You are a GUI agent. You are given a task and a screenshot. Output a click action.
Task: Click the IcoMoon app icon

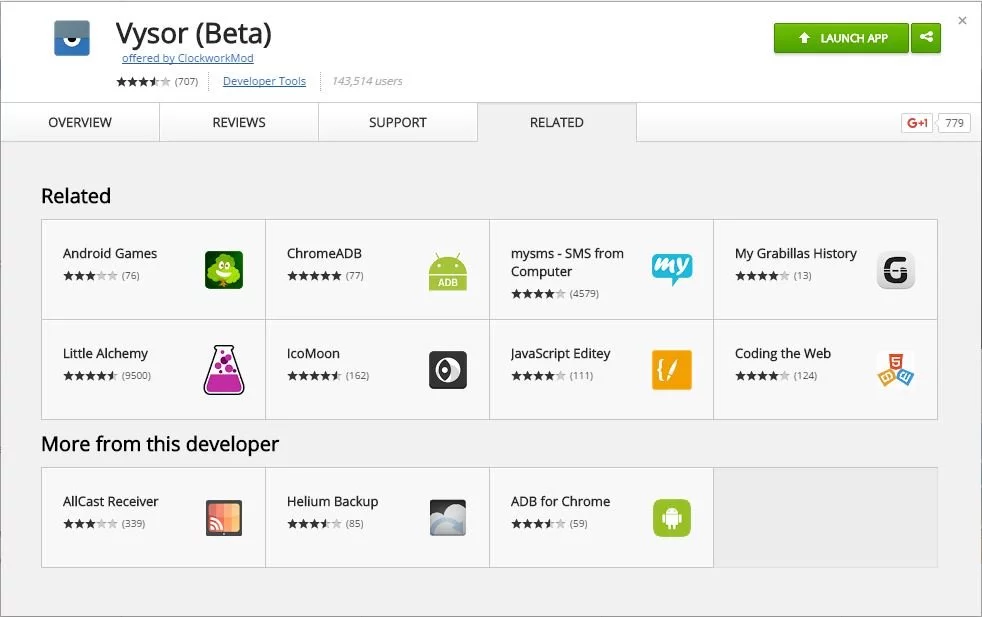(x=448, y=370)
